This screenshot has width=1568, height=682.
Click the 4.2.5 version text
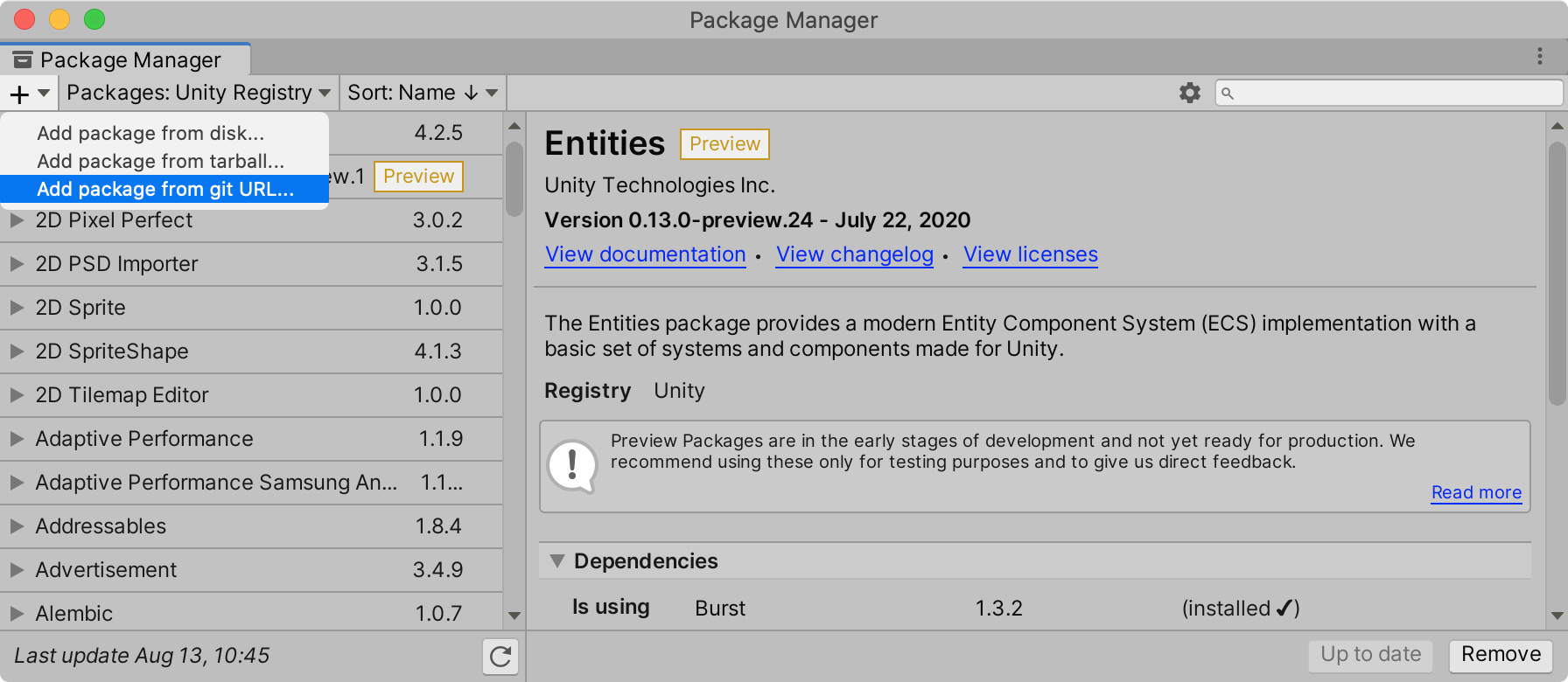coord(438,133)
